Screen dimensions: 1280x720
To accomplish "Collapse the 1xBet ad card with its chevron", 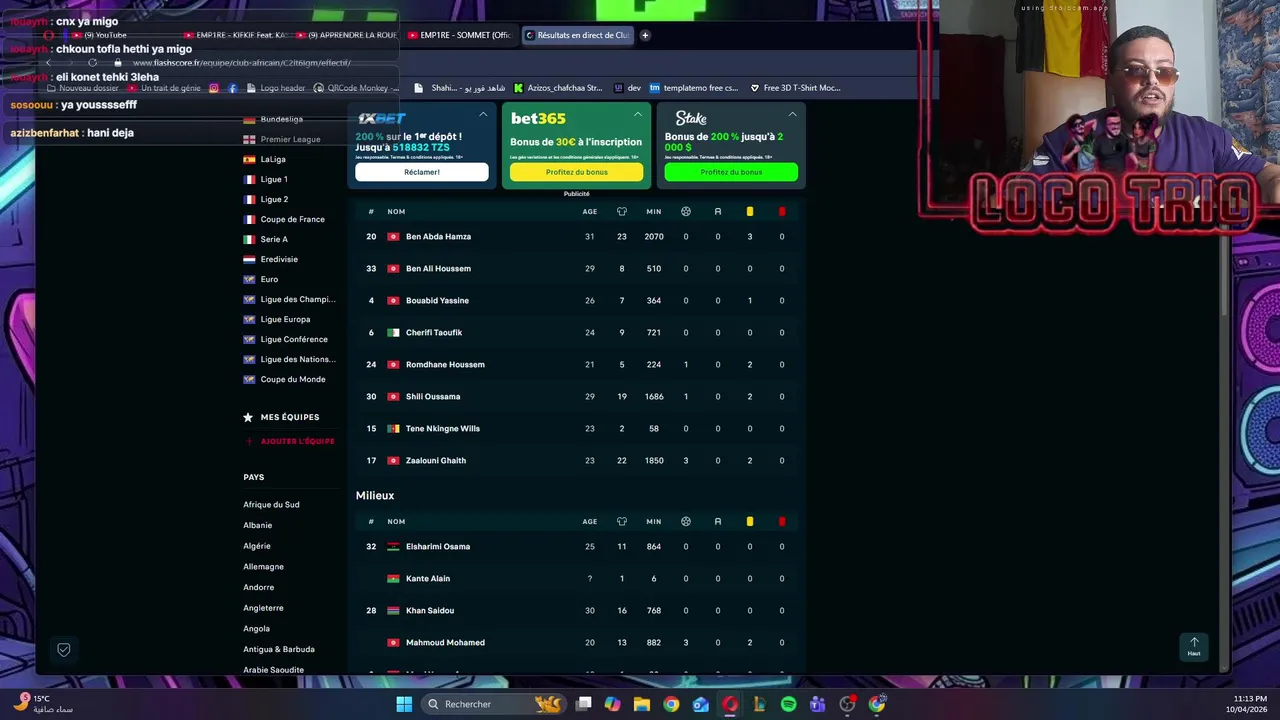I will [x=483, y=114].
